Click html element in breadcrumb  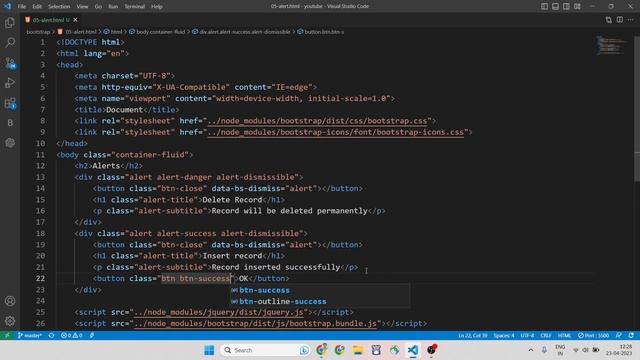113,32
